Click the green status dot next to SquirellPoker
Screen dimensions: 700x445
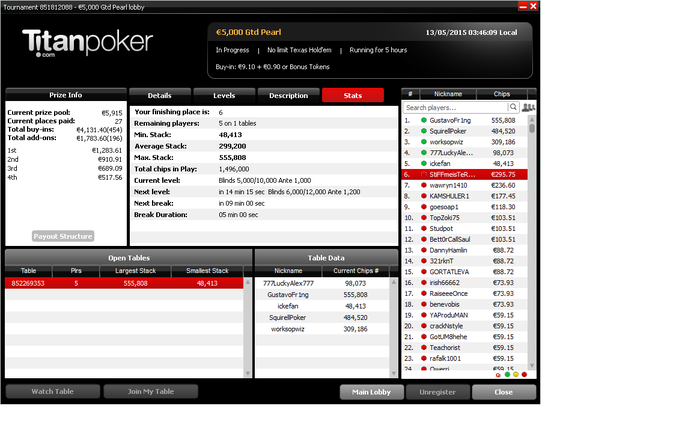[424, 131]
